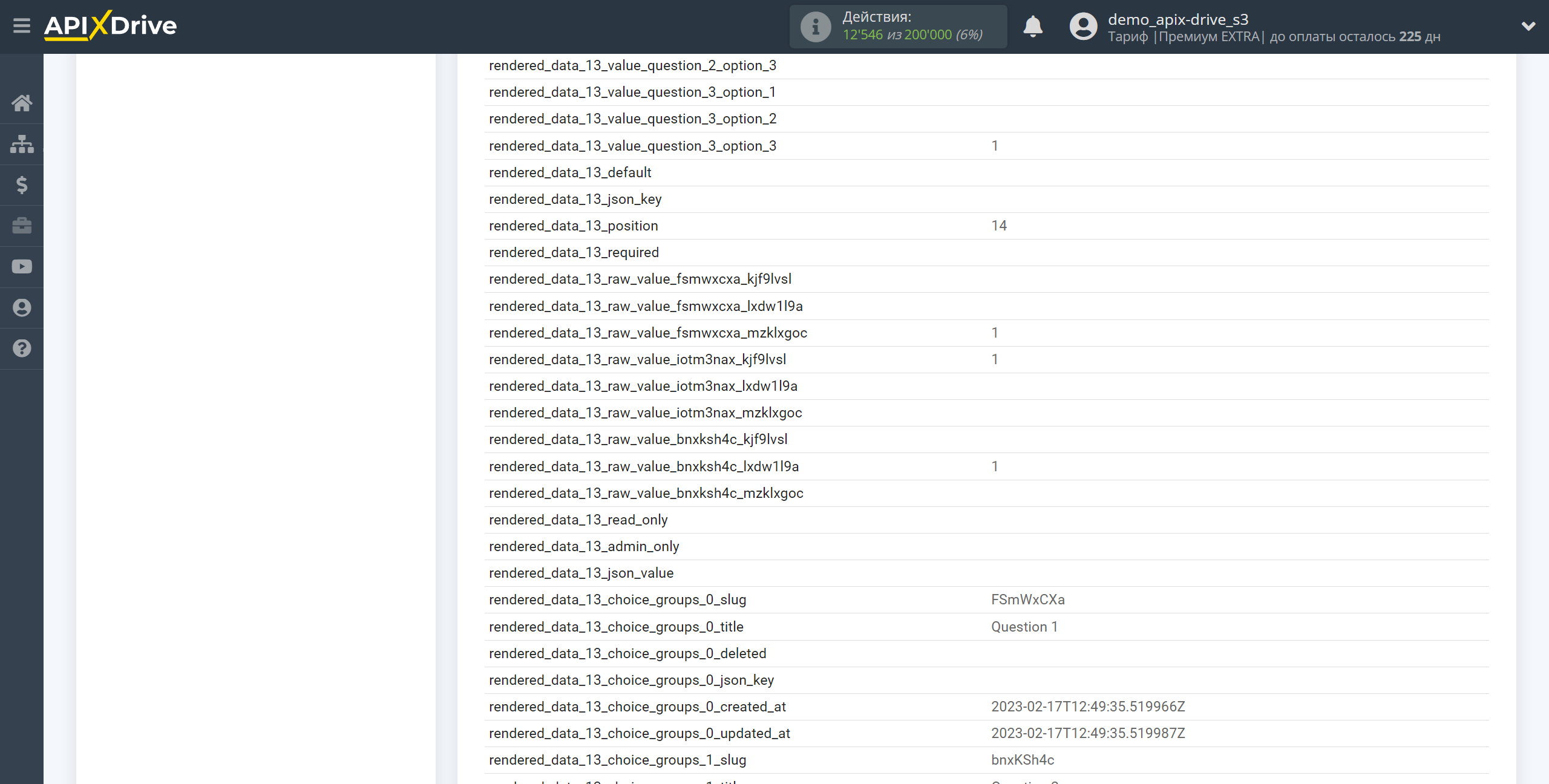Click the username demo_apix-drive_s3
The image size is (1549, 784).
coord(1178,19)
